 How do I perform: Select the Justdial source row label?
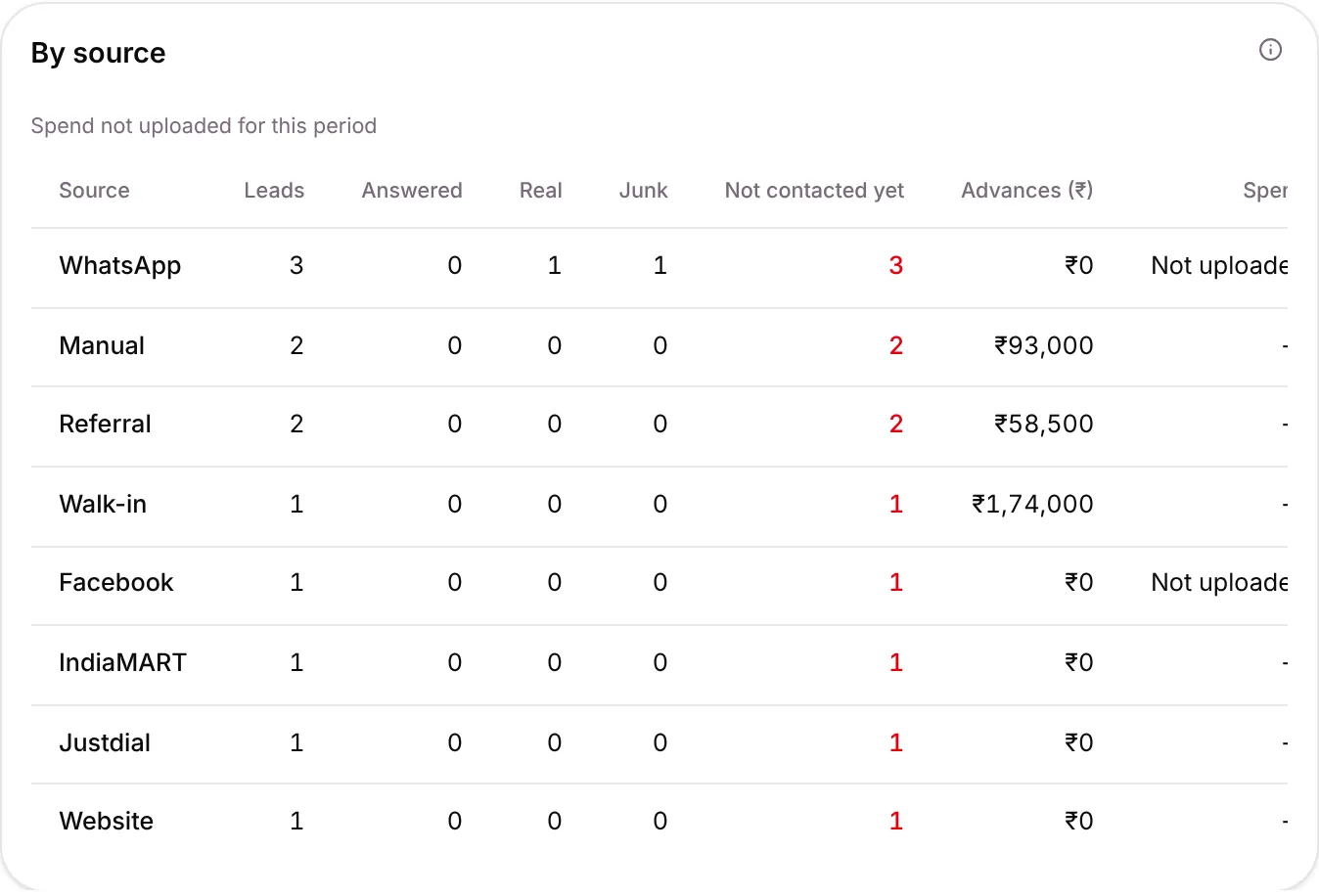click(105, 742)
